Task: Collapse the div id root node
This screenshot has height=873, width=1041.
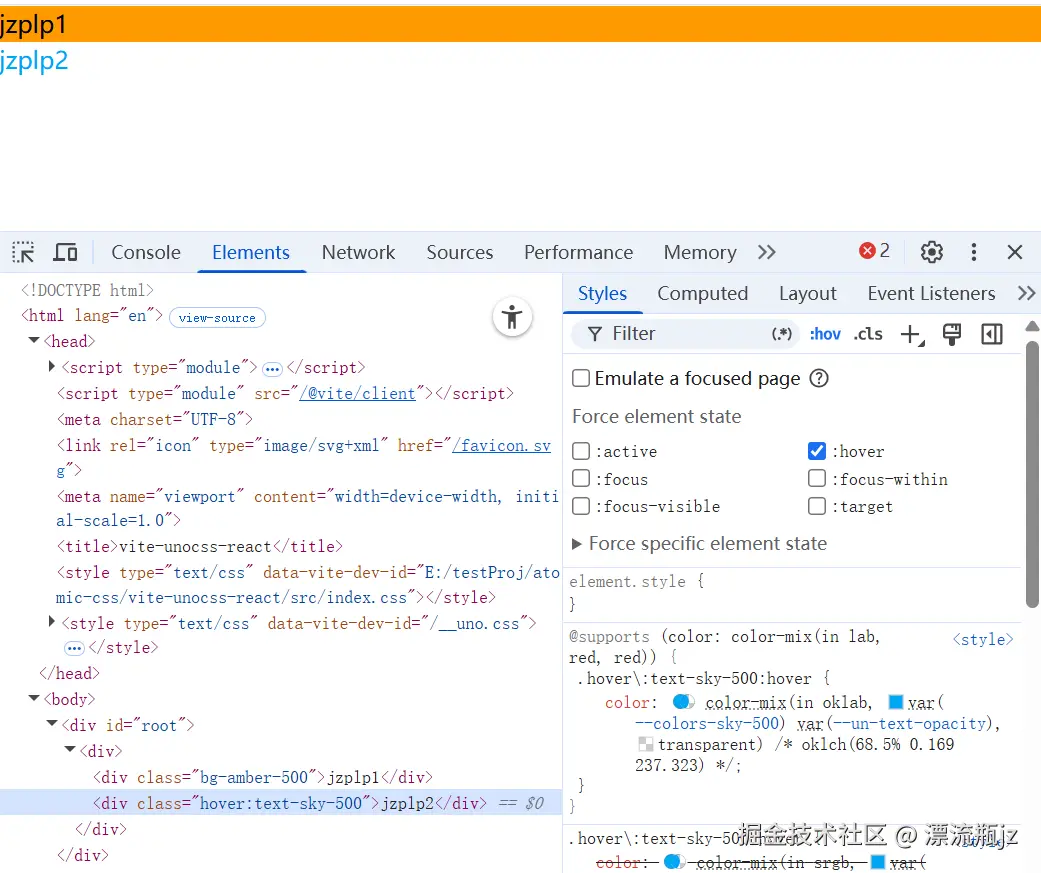Action: coord(52,724)
